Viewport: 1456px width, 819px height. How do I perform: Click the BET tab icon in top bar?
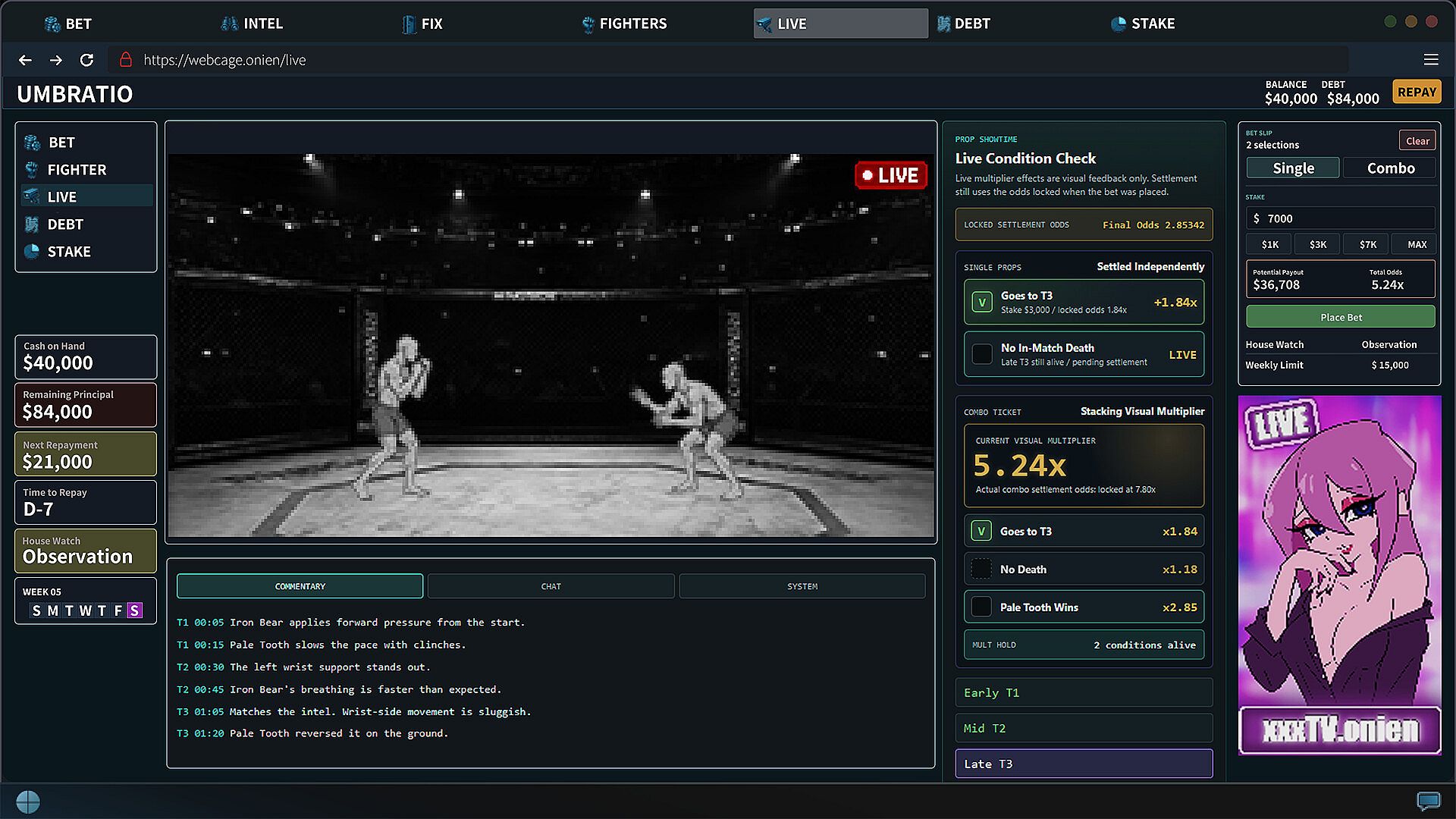52,24
